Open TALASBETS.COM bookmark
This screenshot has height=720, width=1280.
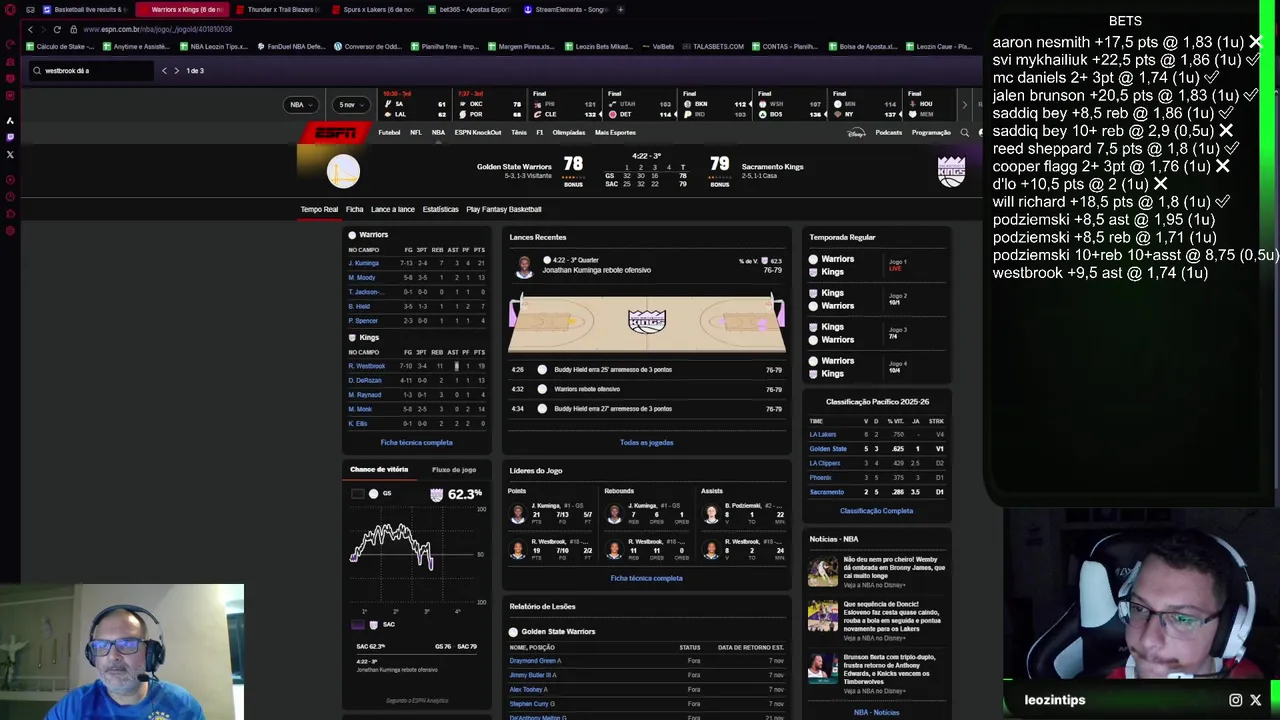point(713,46)
